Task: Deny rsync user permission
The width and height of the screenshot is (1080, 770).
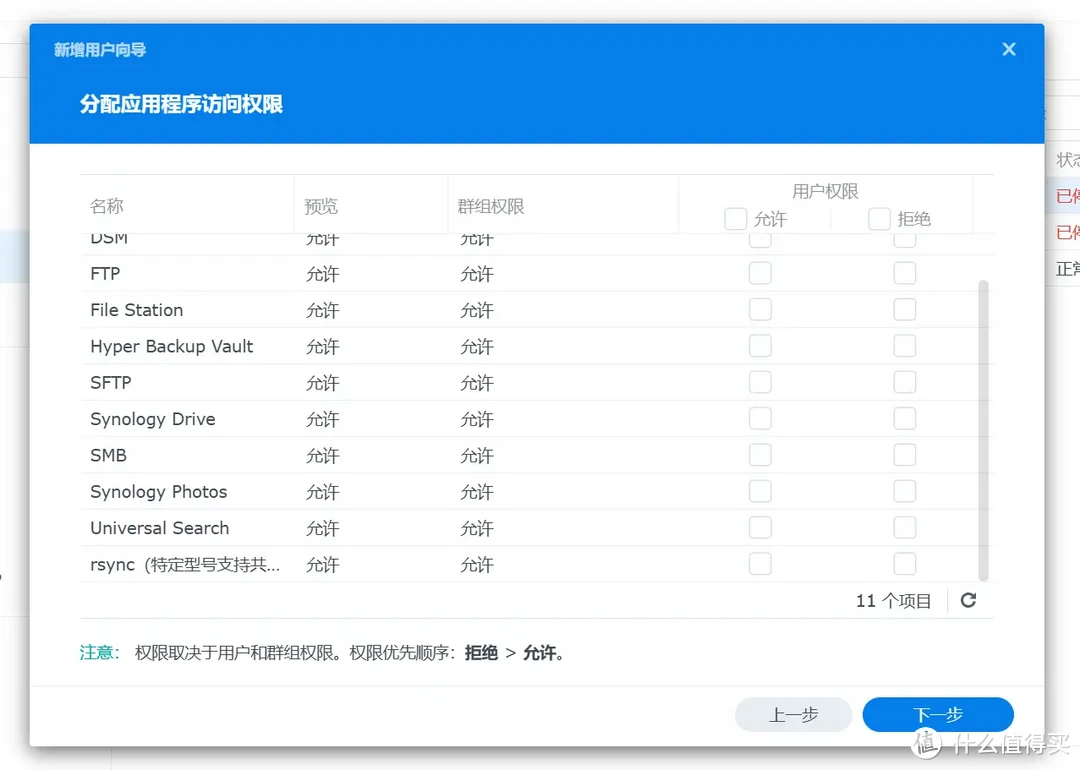Action: 904,564
